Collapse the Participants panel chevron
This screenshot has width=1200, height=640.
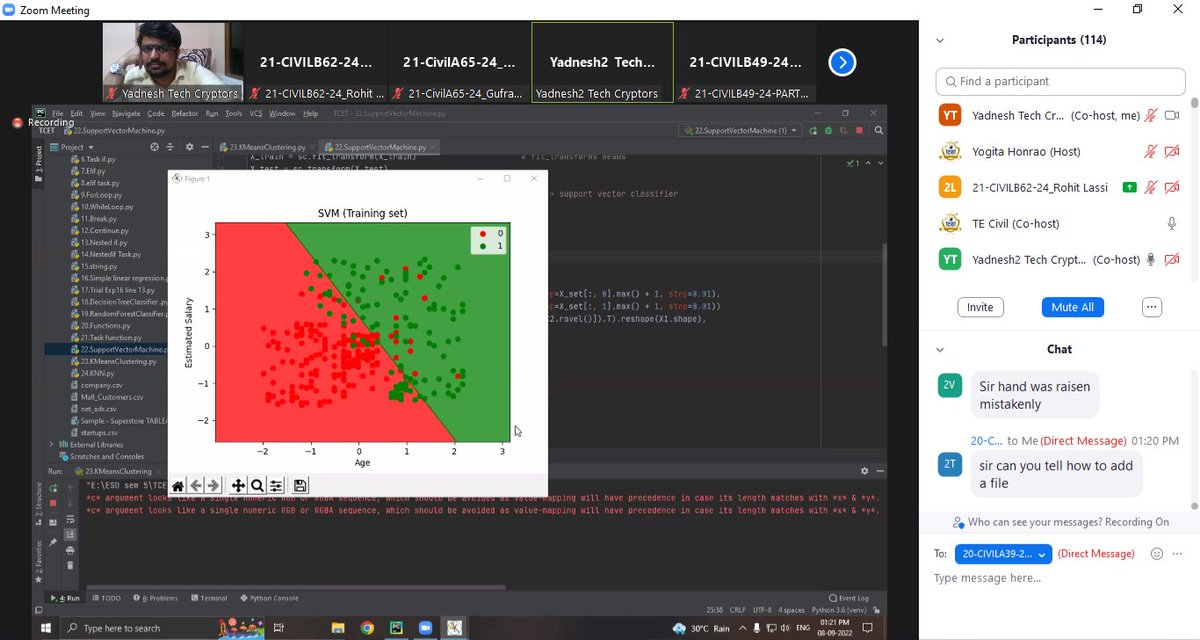(939, 41)
